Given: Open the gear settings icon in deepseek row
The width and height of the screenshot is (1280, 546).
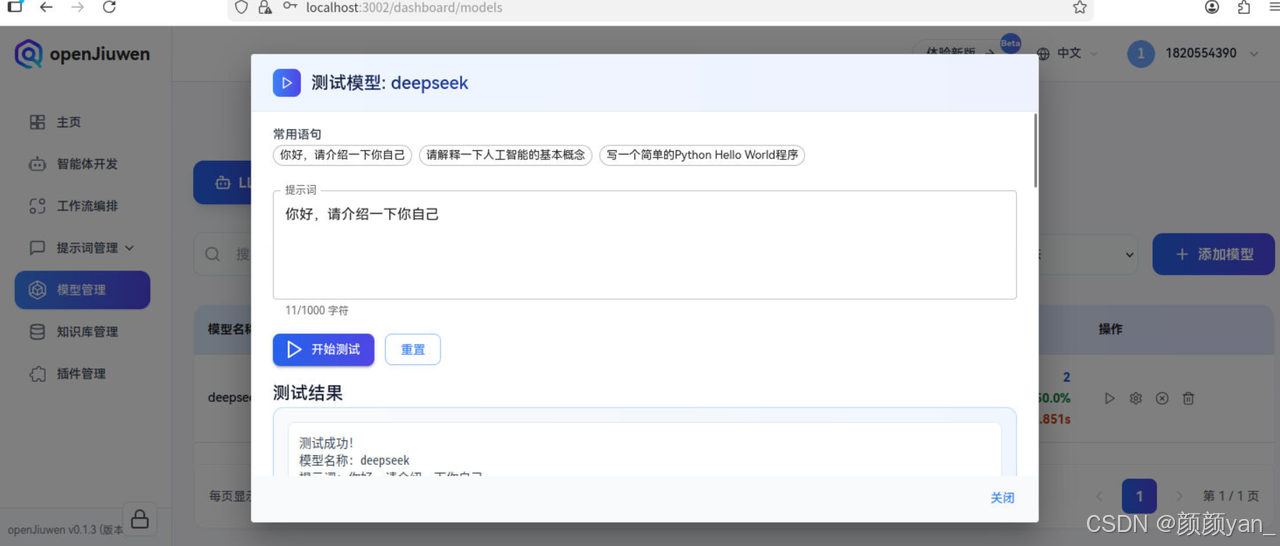Looking at the screenshot, I should point(1135,398).
